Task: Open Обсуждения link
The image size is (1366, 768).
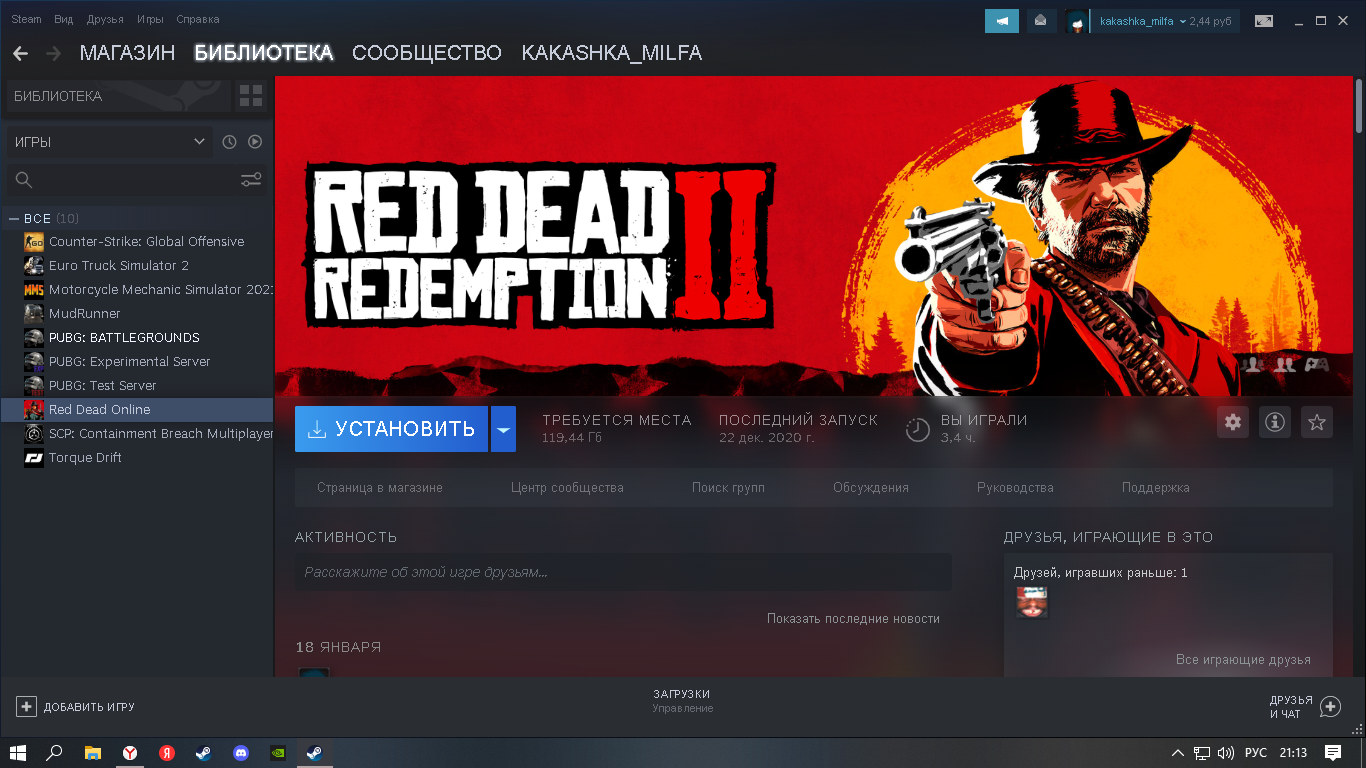Action: tap(871, 488)
